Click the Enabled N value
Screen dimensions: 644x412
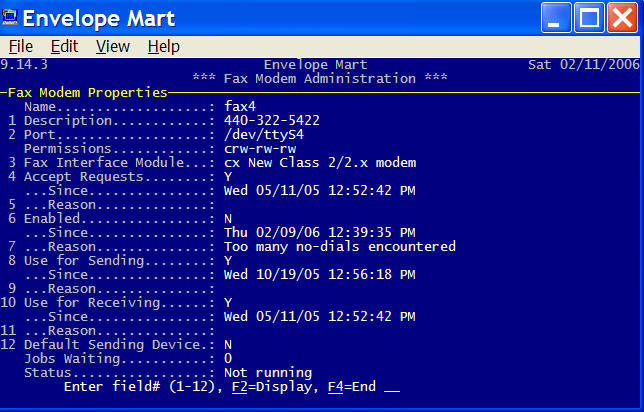click(x=228, y=219)
